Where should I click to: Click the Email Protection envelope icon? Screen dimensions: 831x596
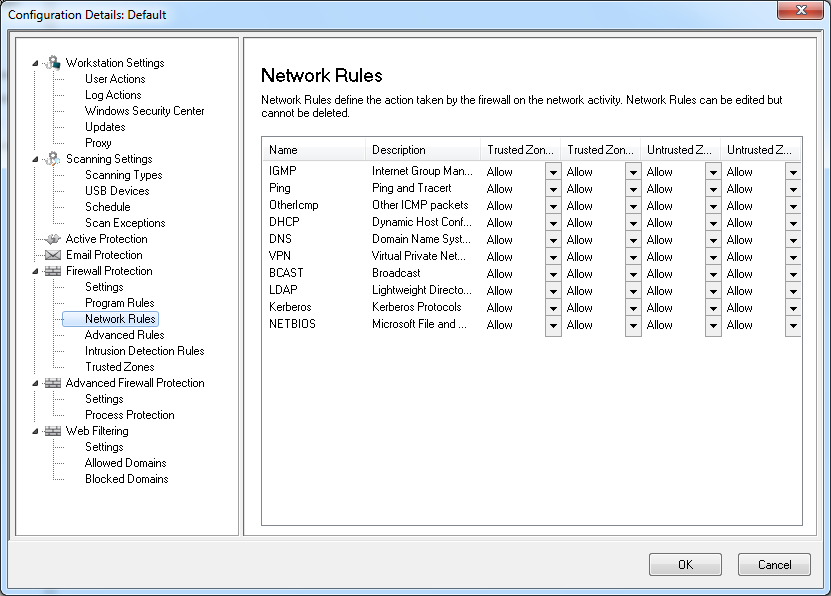click(x=53, y=255)
